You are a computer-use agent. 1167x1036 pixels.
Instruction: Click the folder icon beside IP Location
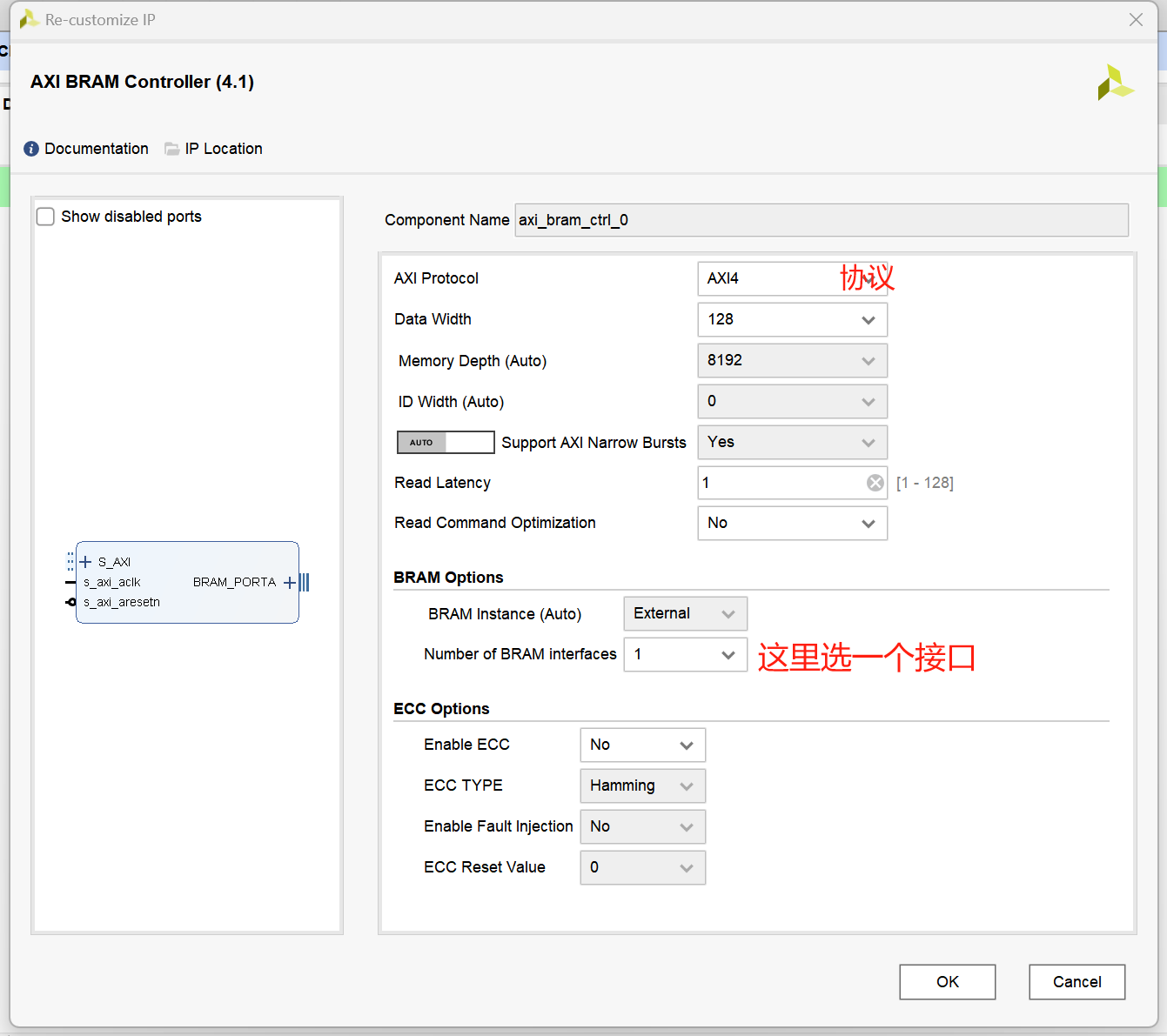pyautogui.click(x=171, y=148)
